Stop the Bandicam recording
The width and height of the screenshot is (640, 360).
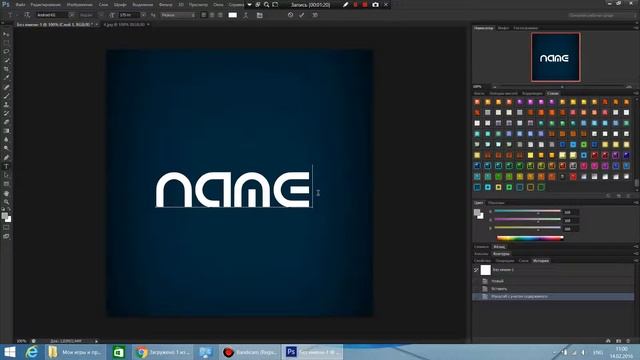click(x=365, y=4)
